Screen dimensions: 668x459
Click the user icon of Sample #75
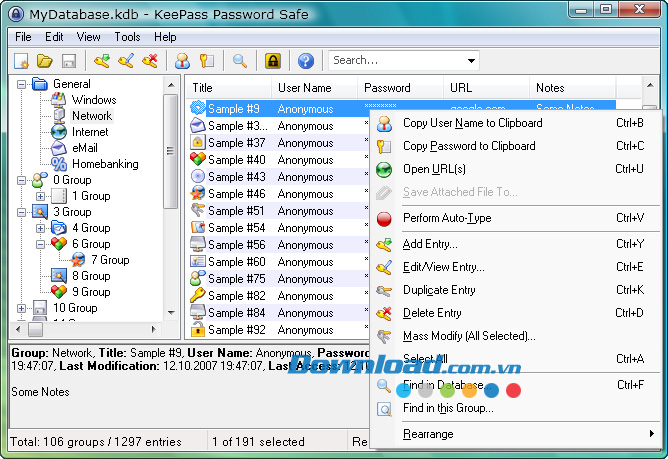click(x=198, y=278)
